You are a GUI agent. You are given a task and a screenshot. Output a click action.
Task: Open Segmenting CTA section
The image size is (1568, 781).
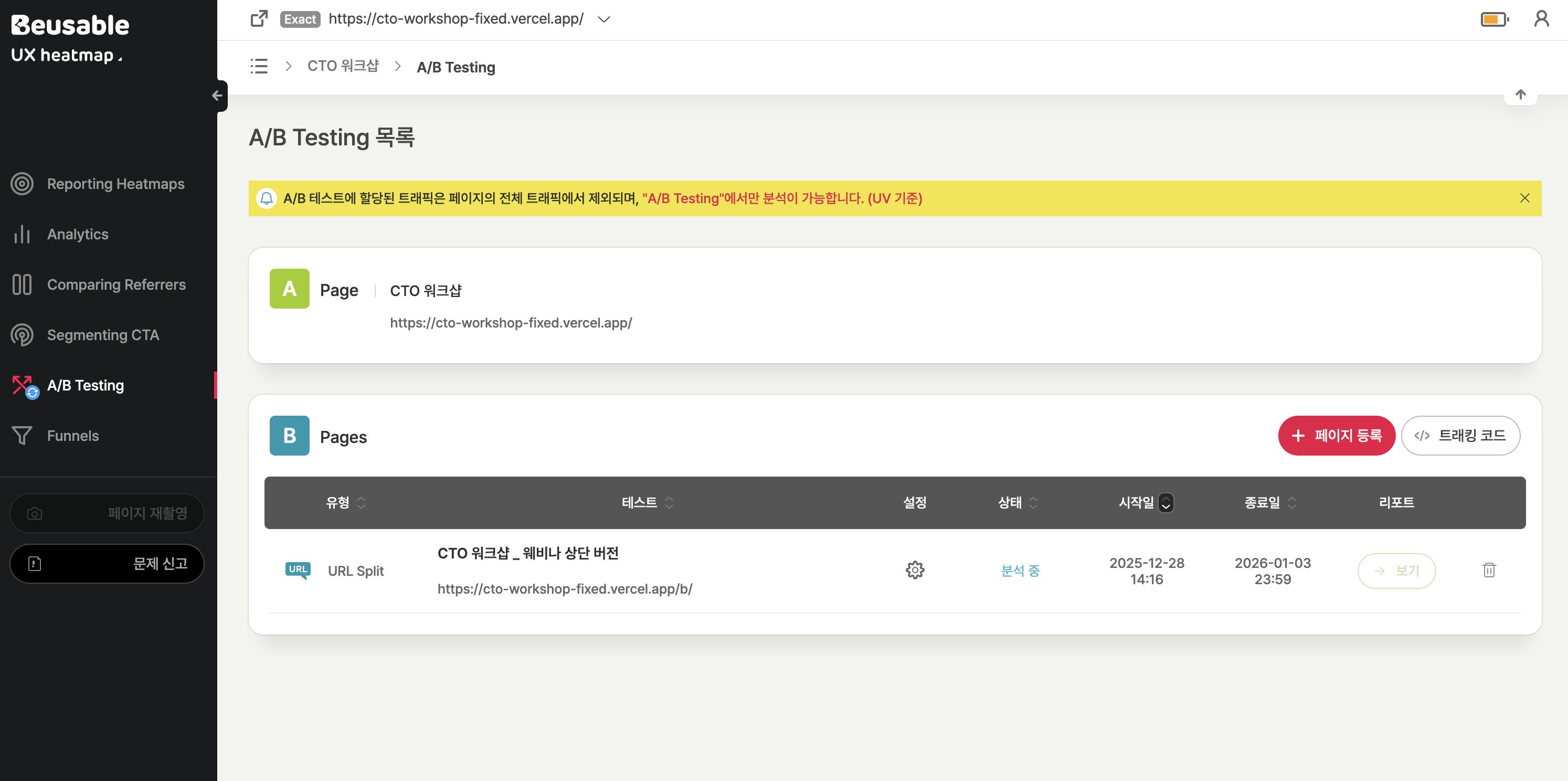(103, 335)
